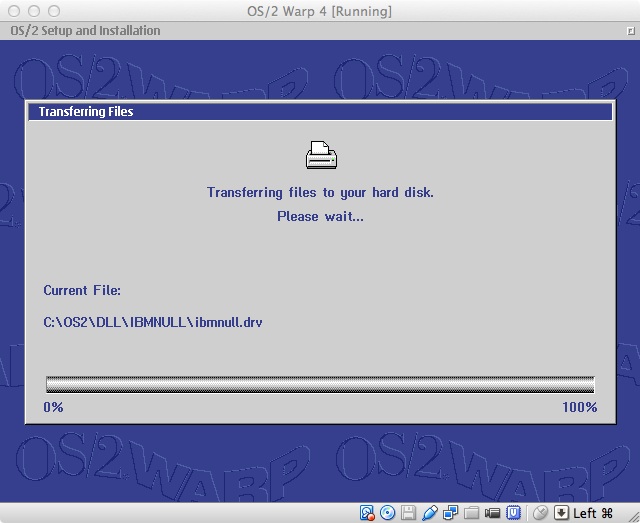Click the keyboard capture arrow icon
The height and width of the screenshot is (523, 640).
561,513
